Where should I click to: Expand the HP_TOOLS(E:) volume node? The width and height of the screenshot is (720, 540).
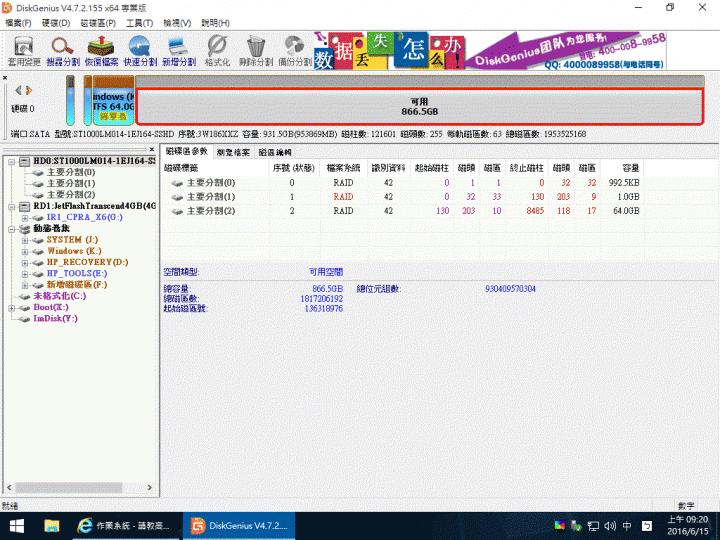[25, 274]
